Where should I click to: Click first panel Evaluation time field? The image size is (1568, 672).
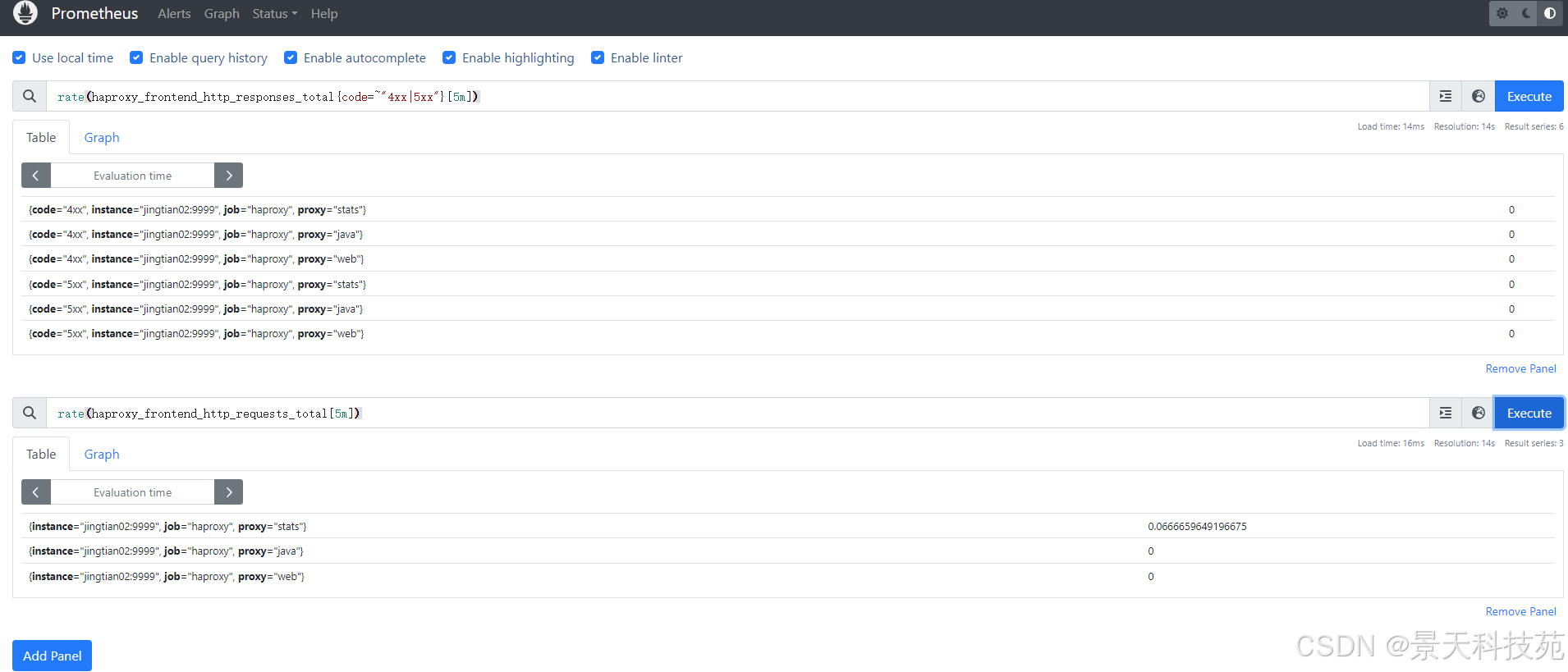132,176
